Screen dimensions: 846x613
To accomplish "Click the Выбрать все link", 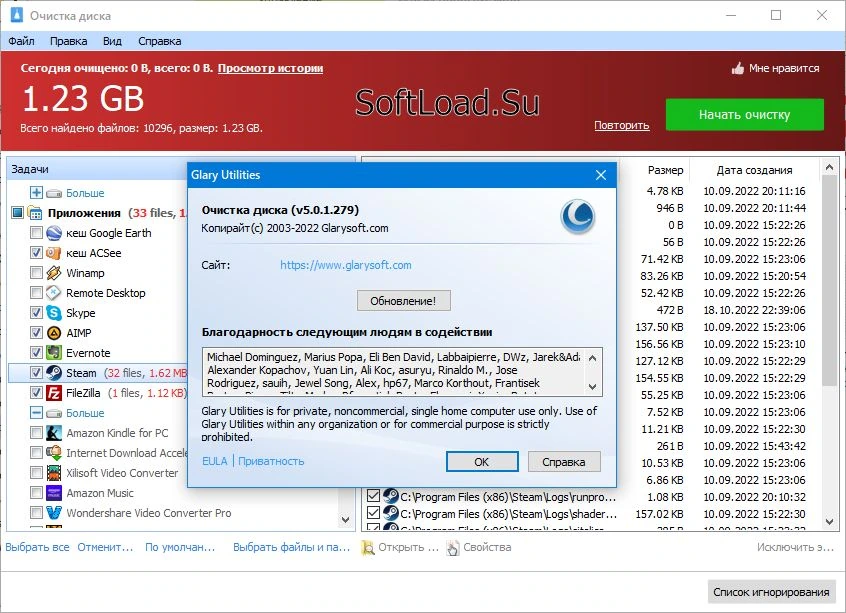I will 37,547.
